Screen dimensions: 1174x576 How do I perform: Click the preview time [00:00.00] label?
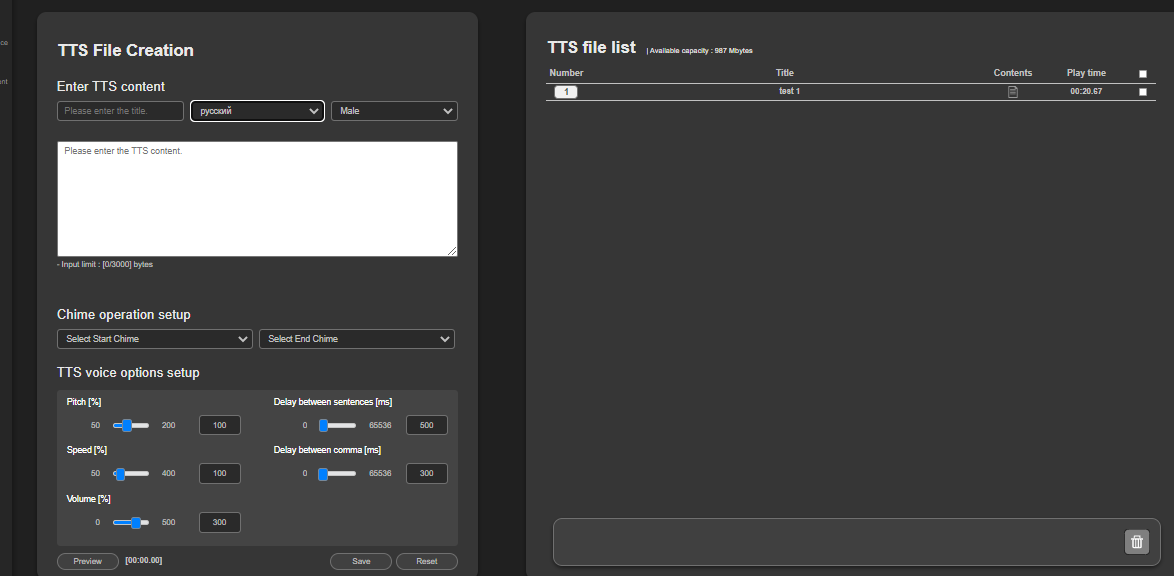point(144,560)
